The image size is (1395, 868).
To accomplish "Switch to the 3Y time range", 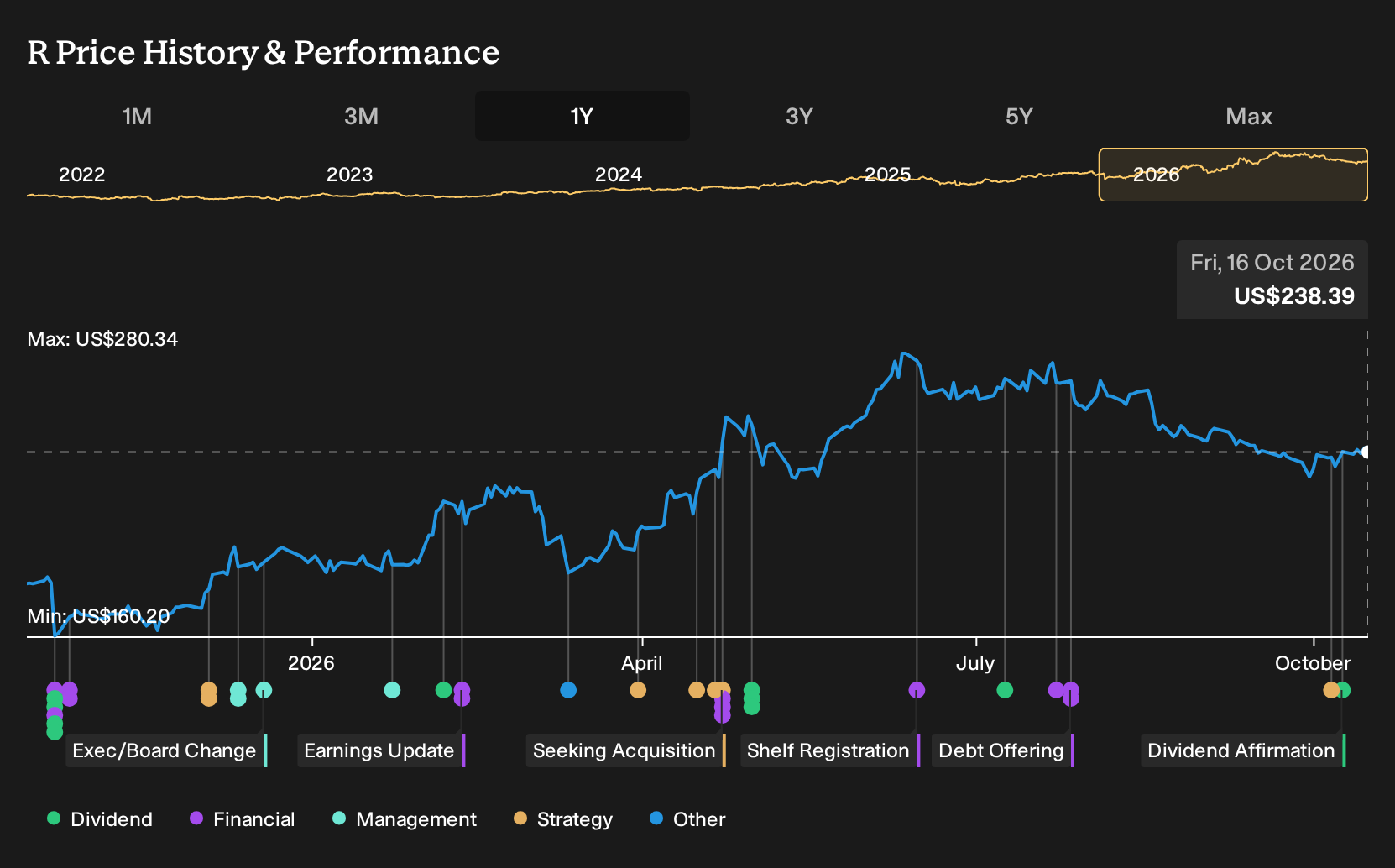I will pyautogui.click(x=799, y=116).
